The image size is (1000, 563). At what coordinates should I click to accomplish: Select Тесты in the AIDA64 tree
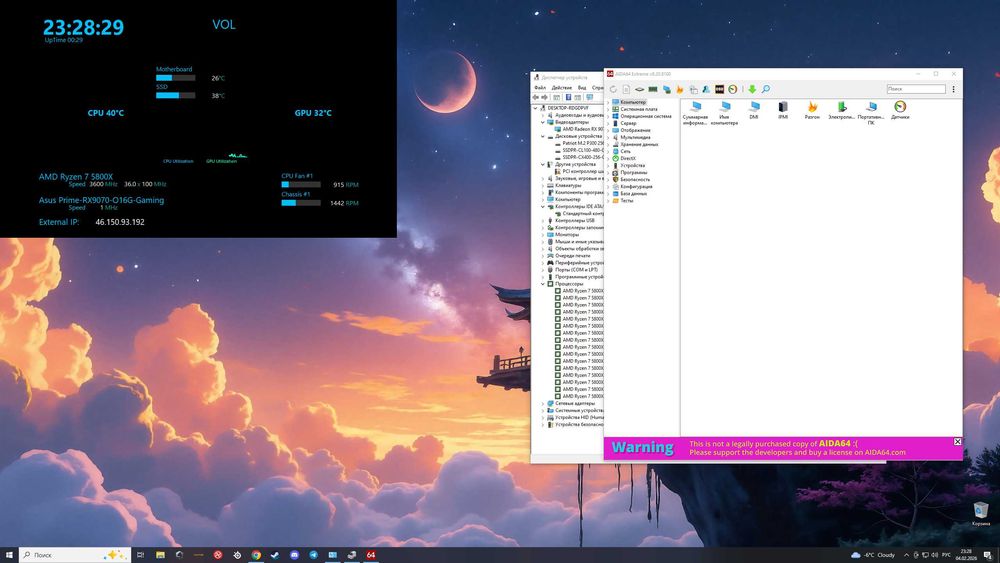[626, 200]
